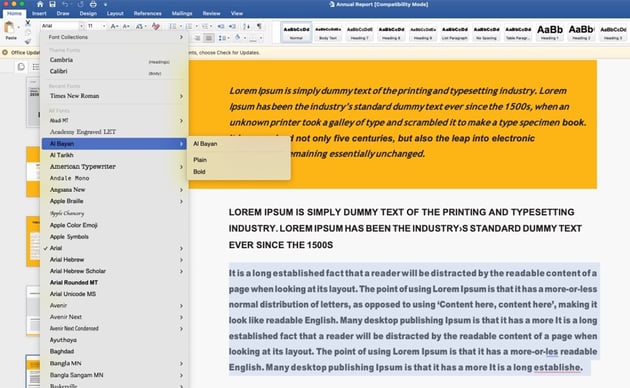Increase paragraph indent
630x388 pixels.
pyautogui.click(x=232, y=26)
